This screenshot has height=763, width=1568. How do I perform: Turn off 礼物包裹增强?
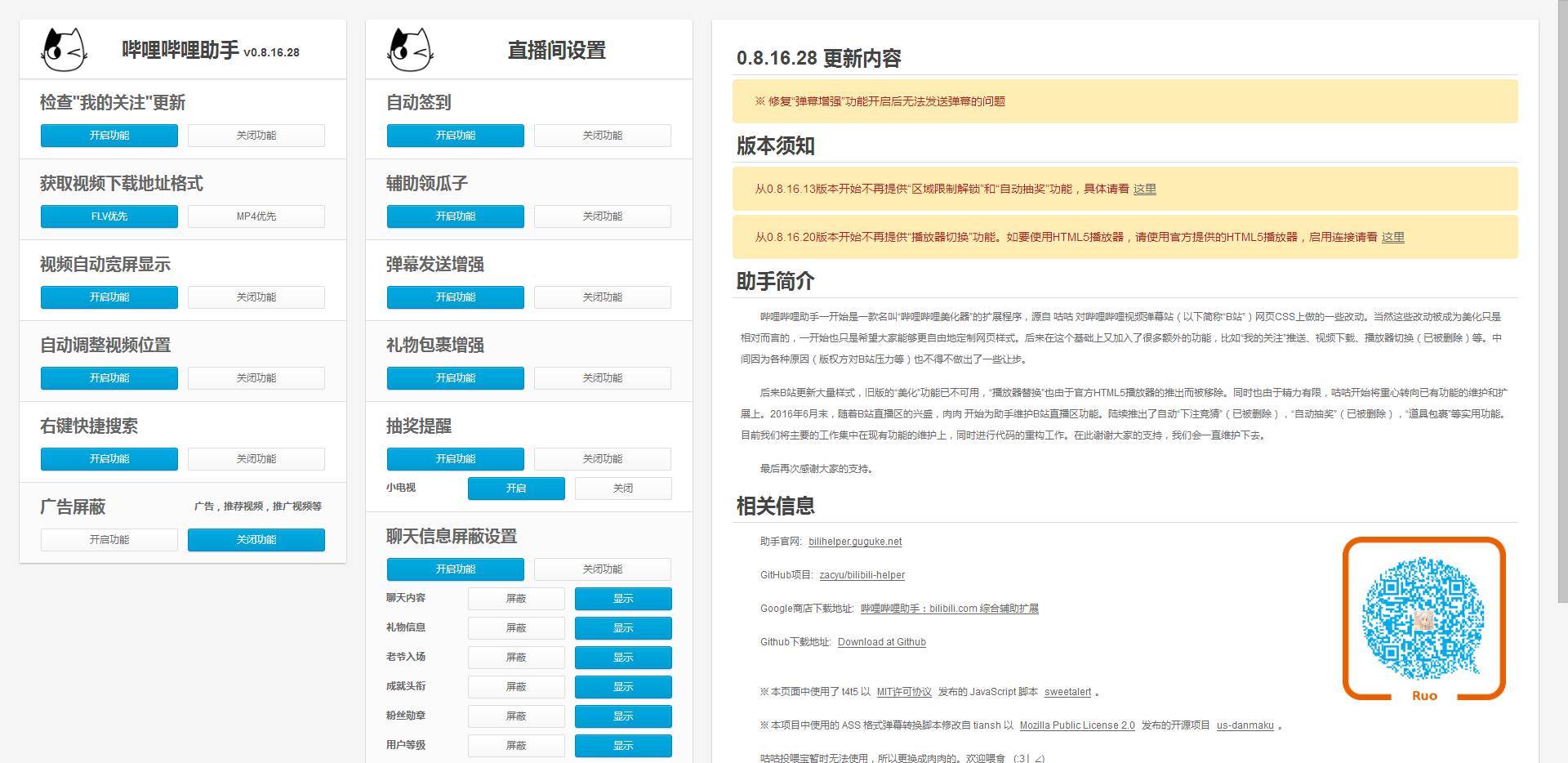602,377
